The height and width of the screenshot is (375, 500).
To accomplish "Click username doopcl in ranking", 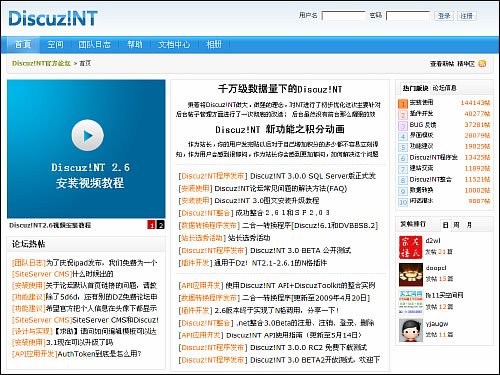I will click(x=436, y=268).
